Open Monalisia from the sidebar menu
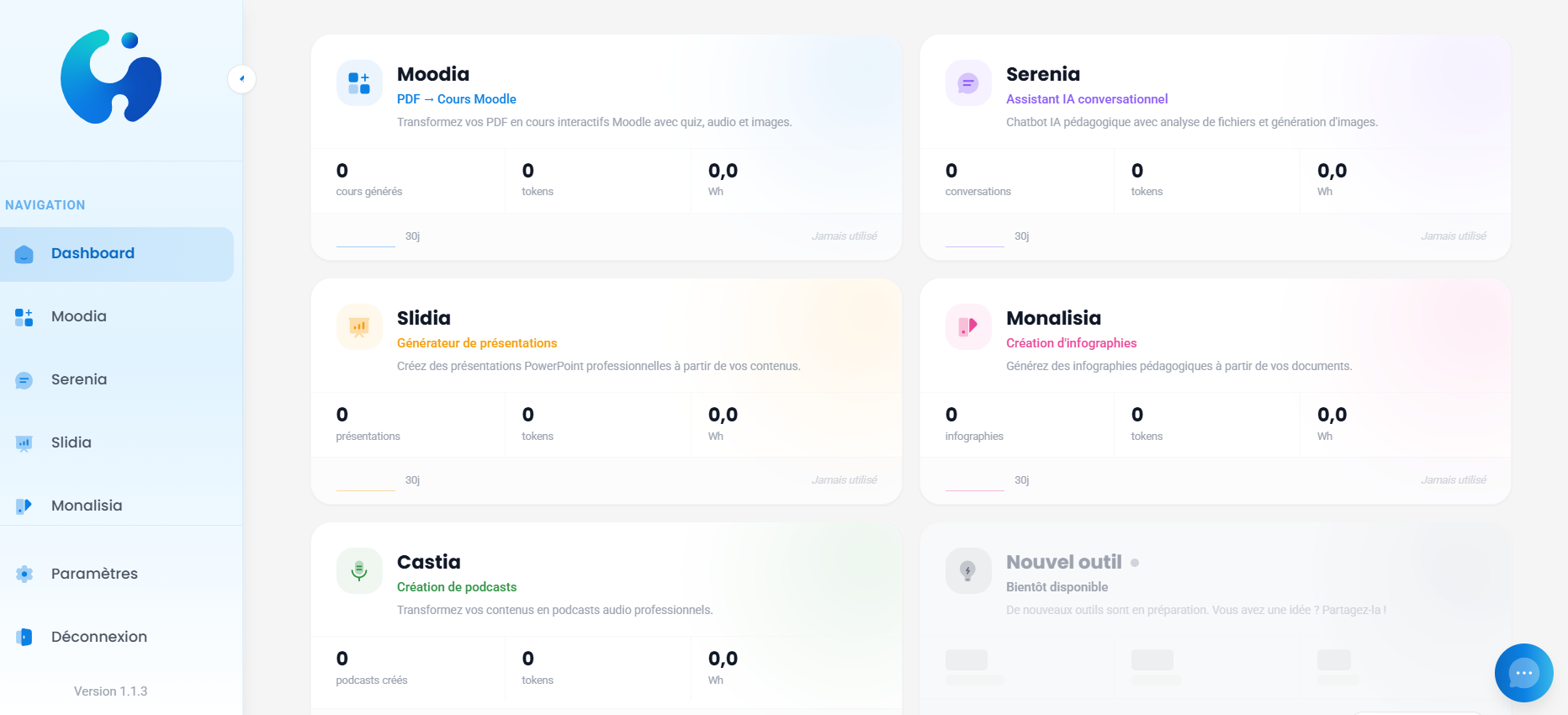 pyautogui.click(x=87, y=506)
